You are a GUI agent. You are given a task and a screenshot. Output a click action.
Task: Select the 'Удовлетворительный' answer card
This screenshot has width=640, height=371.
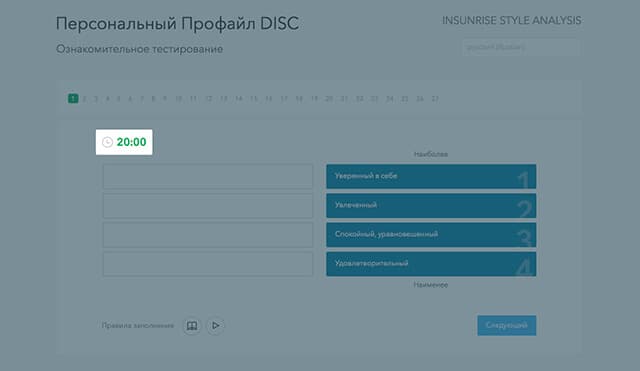point(431,264)
